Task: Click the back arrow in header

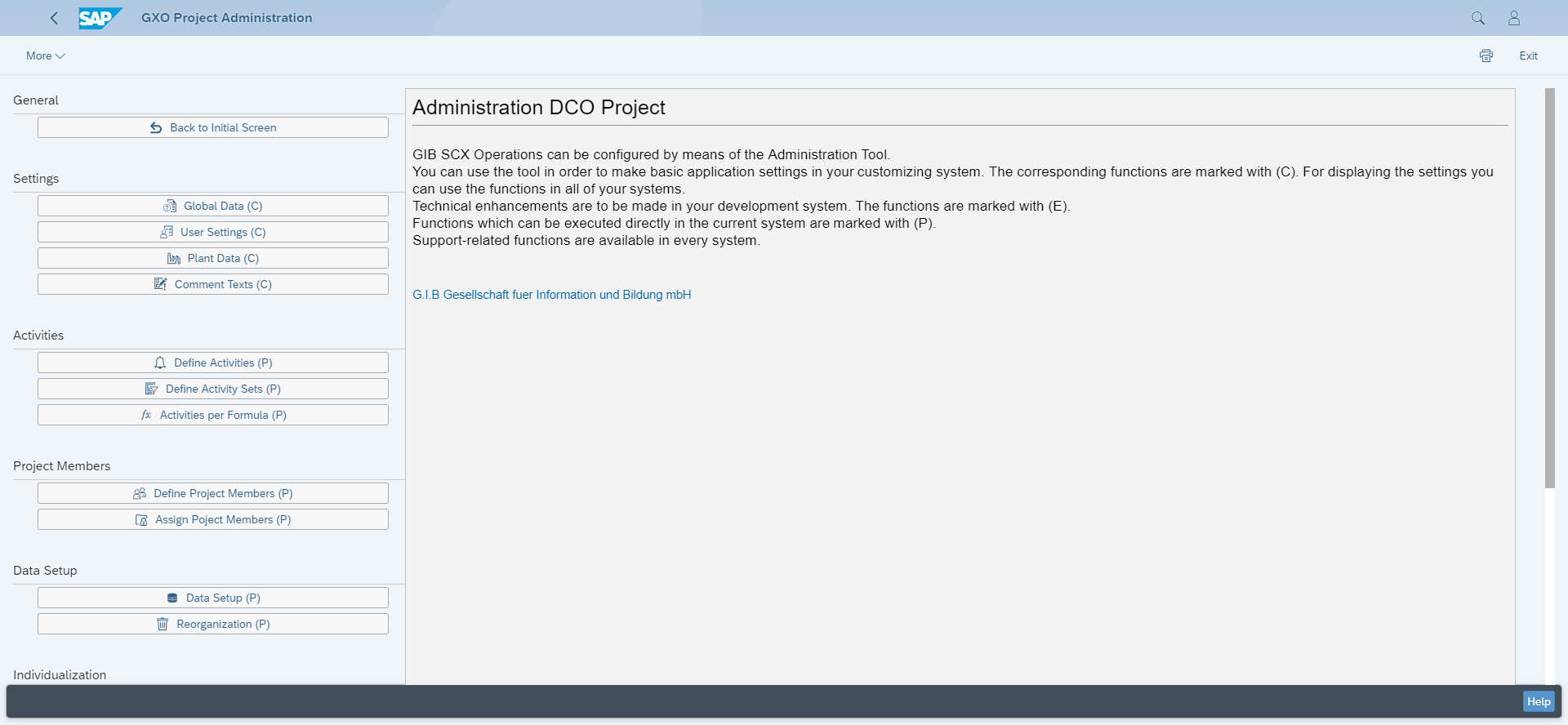Action: click(54, 18)
